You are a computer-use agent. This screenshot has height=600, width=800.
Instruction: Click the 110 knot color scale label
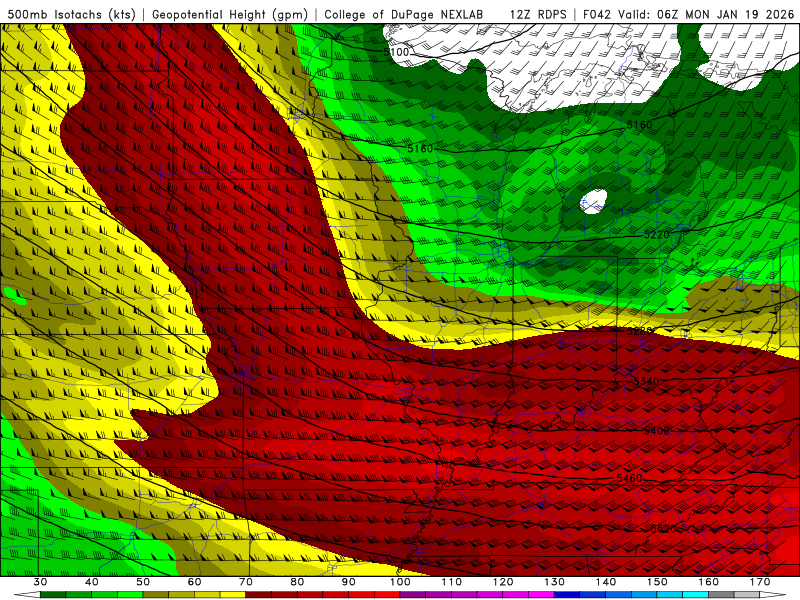[452, 582]
